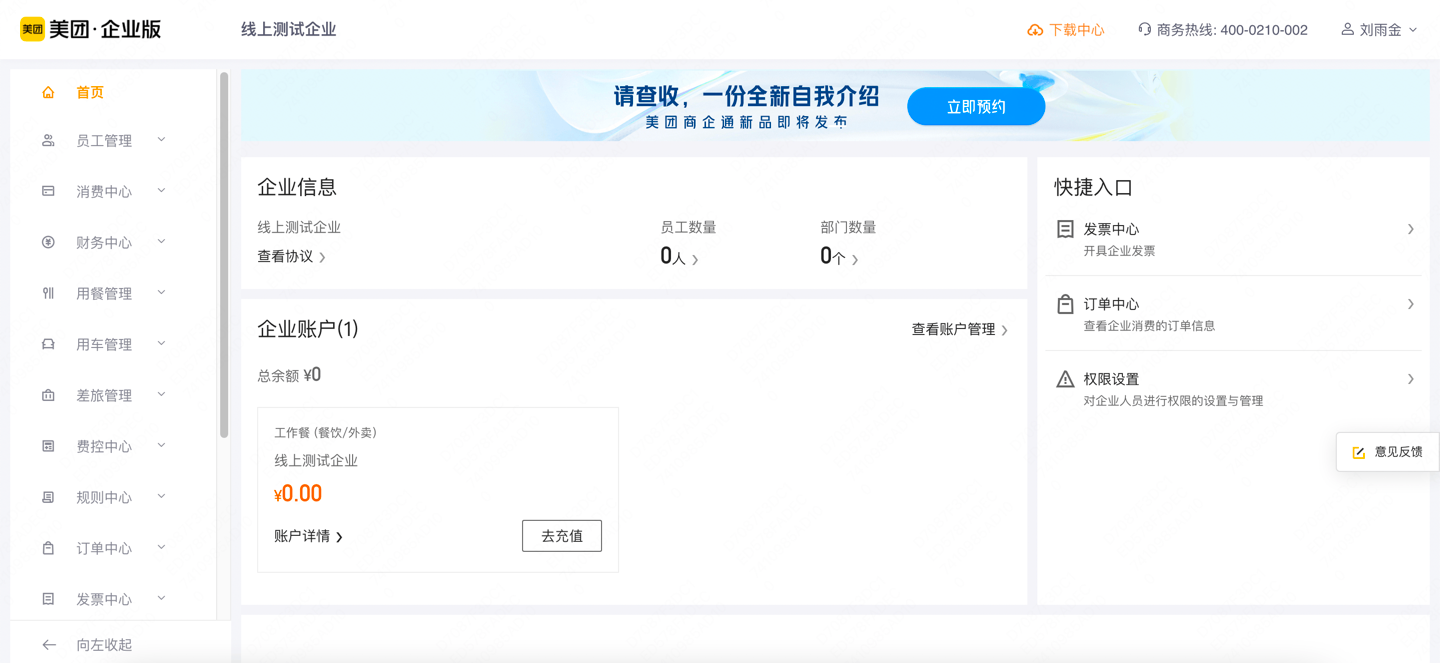This screenshot has width=1440, height=663.
Task: Click the Meituan yellow logo icon
Action: (32, 29)
